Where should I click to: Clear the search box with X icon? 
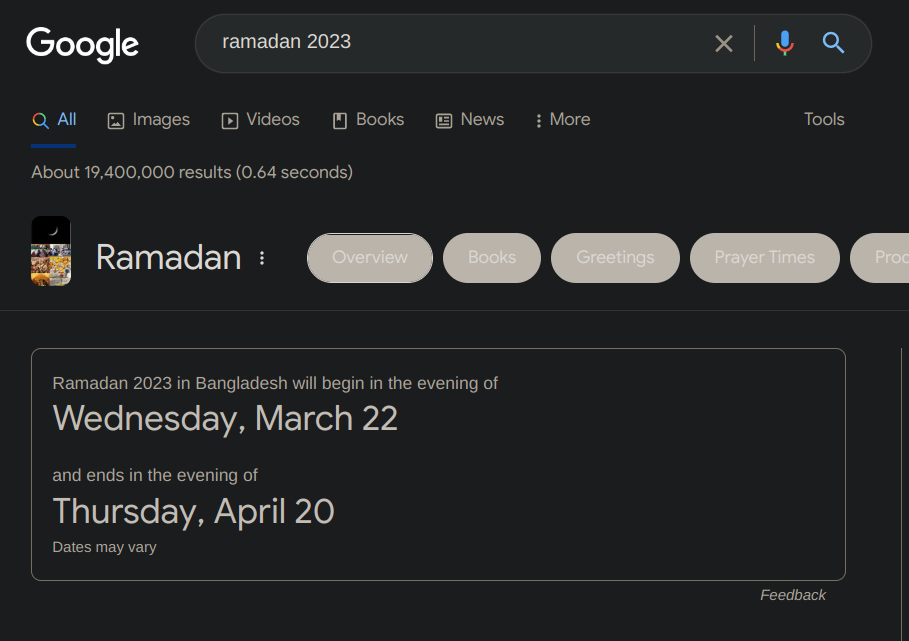[723, 43]
